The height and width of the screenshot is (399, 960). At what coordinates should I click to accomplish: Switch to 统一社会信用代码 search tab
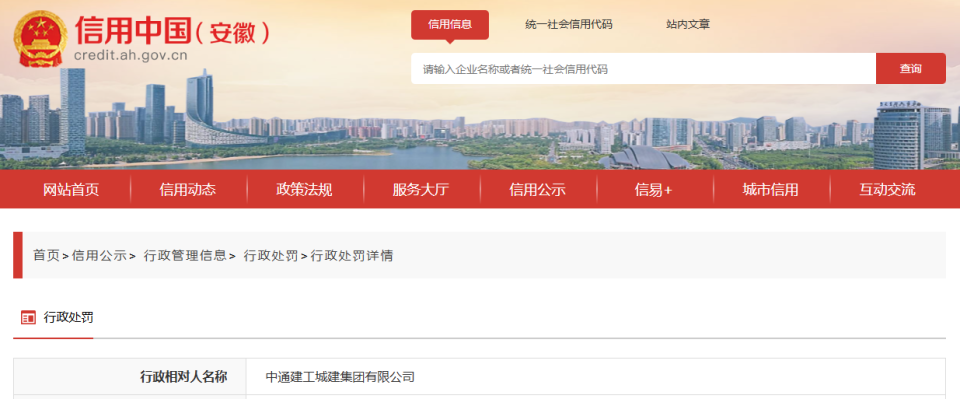568,24
